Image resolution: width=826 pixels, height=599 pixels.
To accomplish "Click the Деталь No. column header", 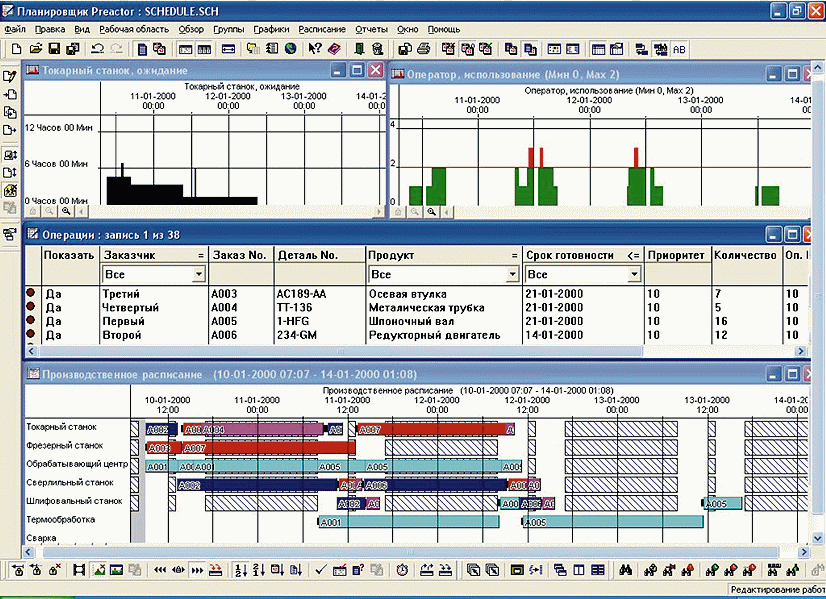I will pyautogui.click(x=309, y=255).
